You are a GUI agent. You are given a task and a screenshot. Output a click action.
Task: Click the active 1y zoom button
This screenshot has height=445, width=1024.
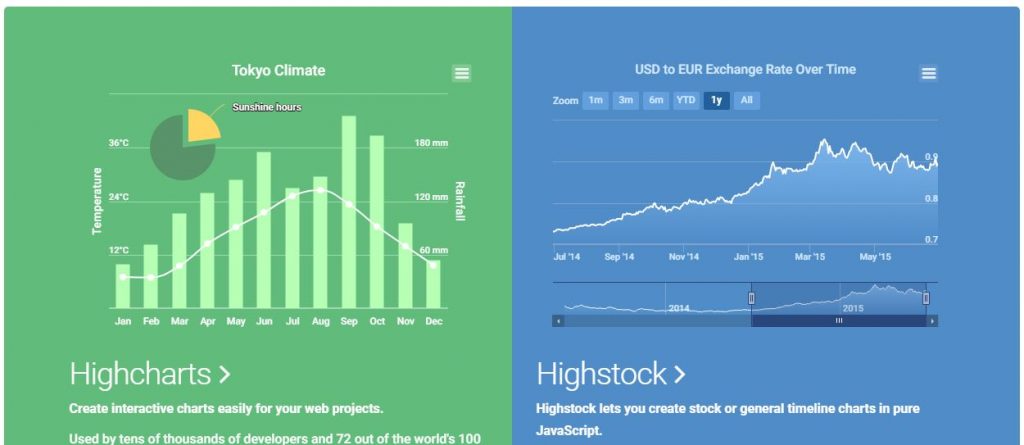pyautogui.click(x=716, y=100)
